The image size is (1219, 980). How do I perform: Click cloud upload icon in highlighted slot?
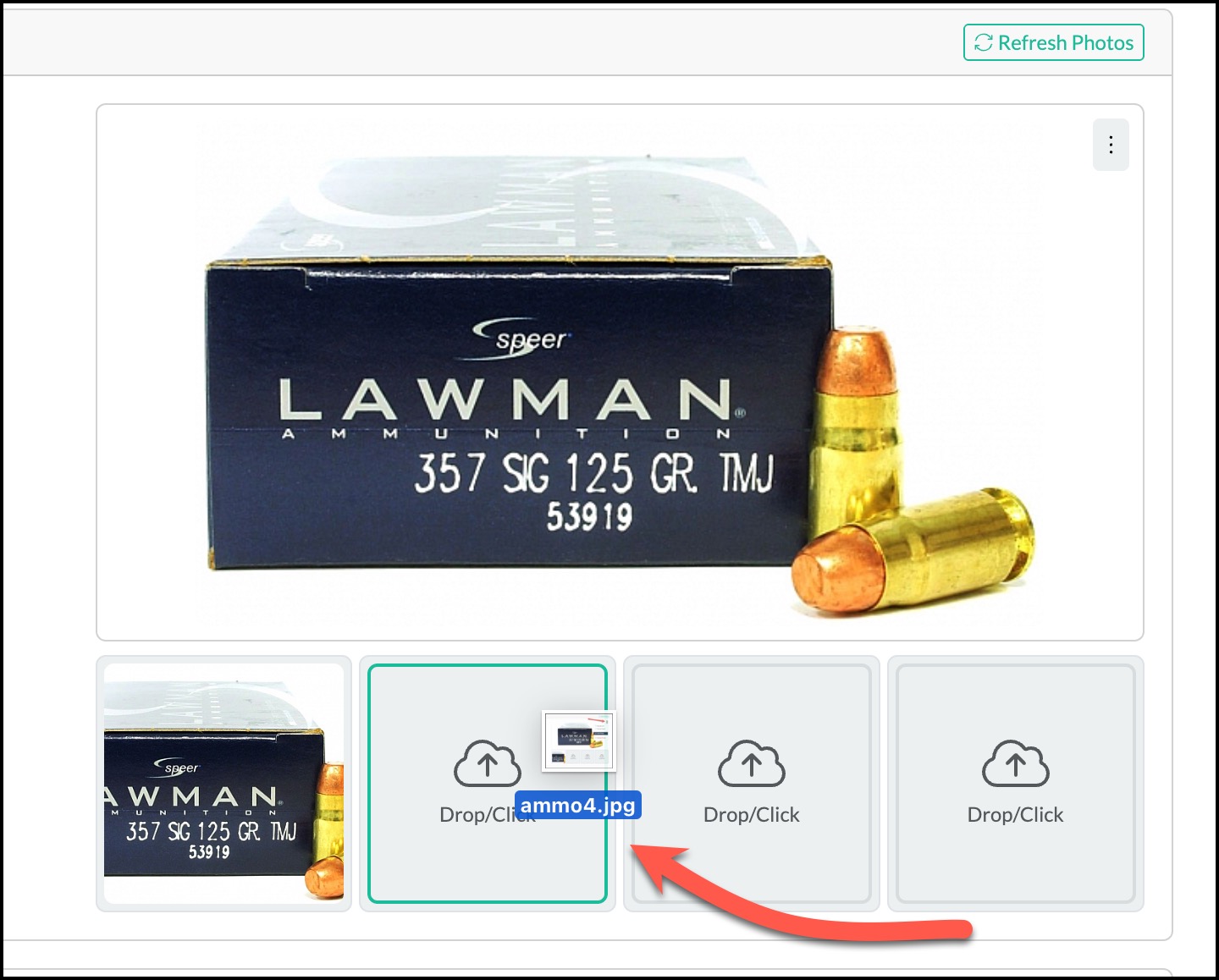coord(488,763)
